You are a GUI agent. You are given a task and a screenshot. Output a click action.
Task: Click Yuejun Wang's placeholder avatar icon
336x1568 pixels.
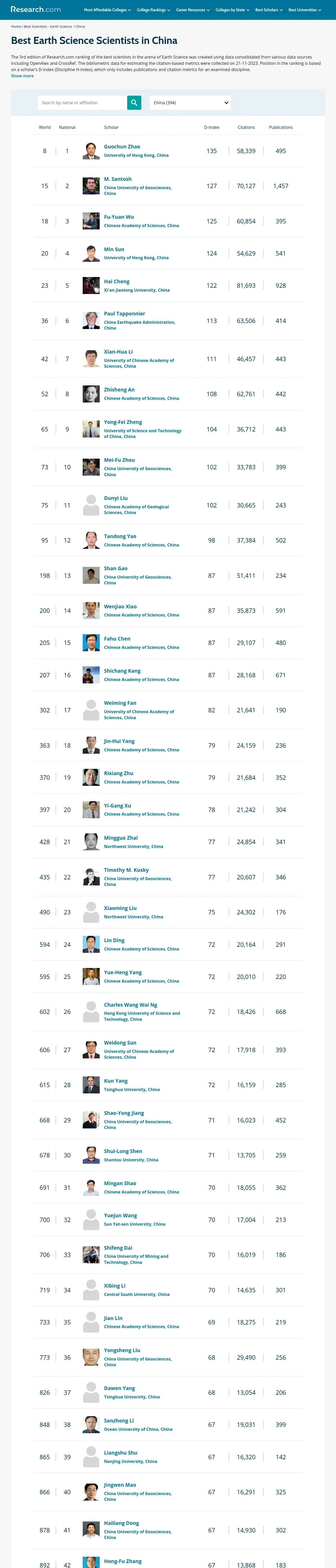(91, 1220)
